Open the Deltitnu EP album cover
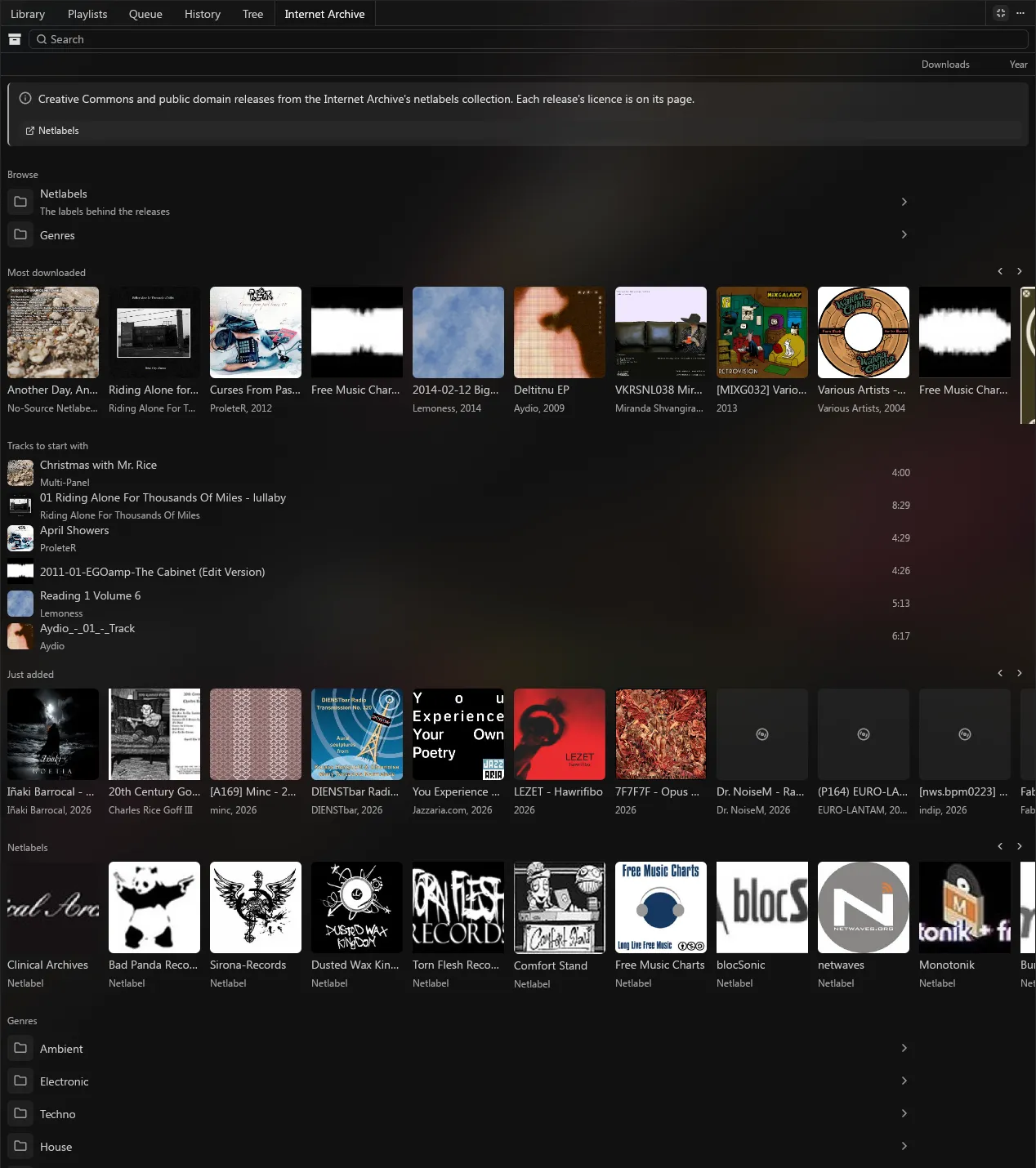1036x1168 pixels. [560, 332]
